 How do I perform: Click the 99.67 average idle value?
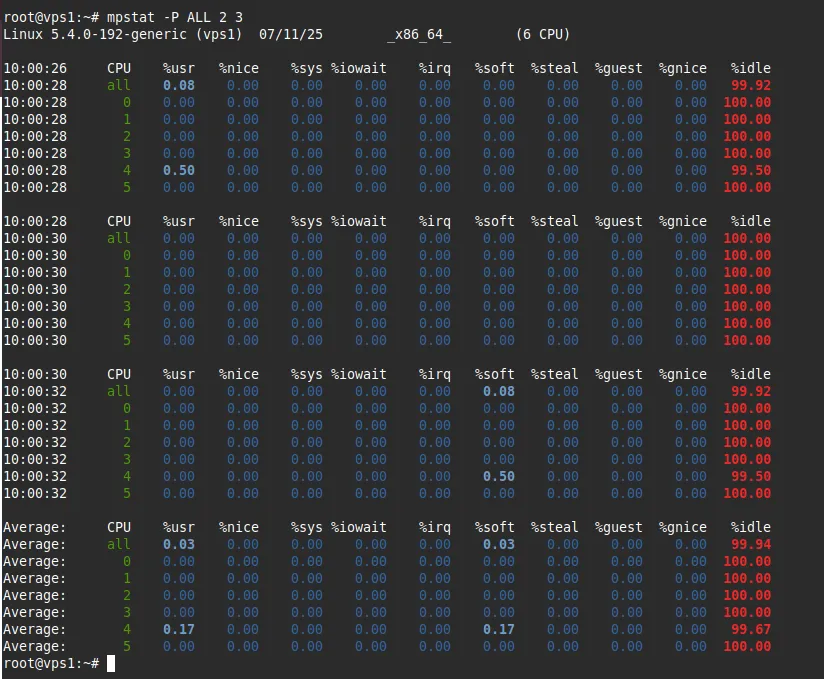[x=750, y=629]
